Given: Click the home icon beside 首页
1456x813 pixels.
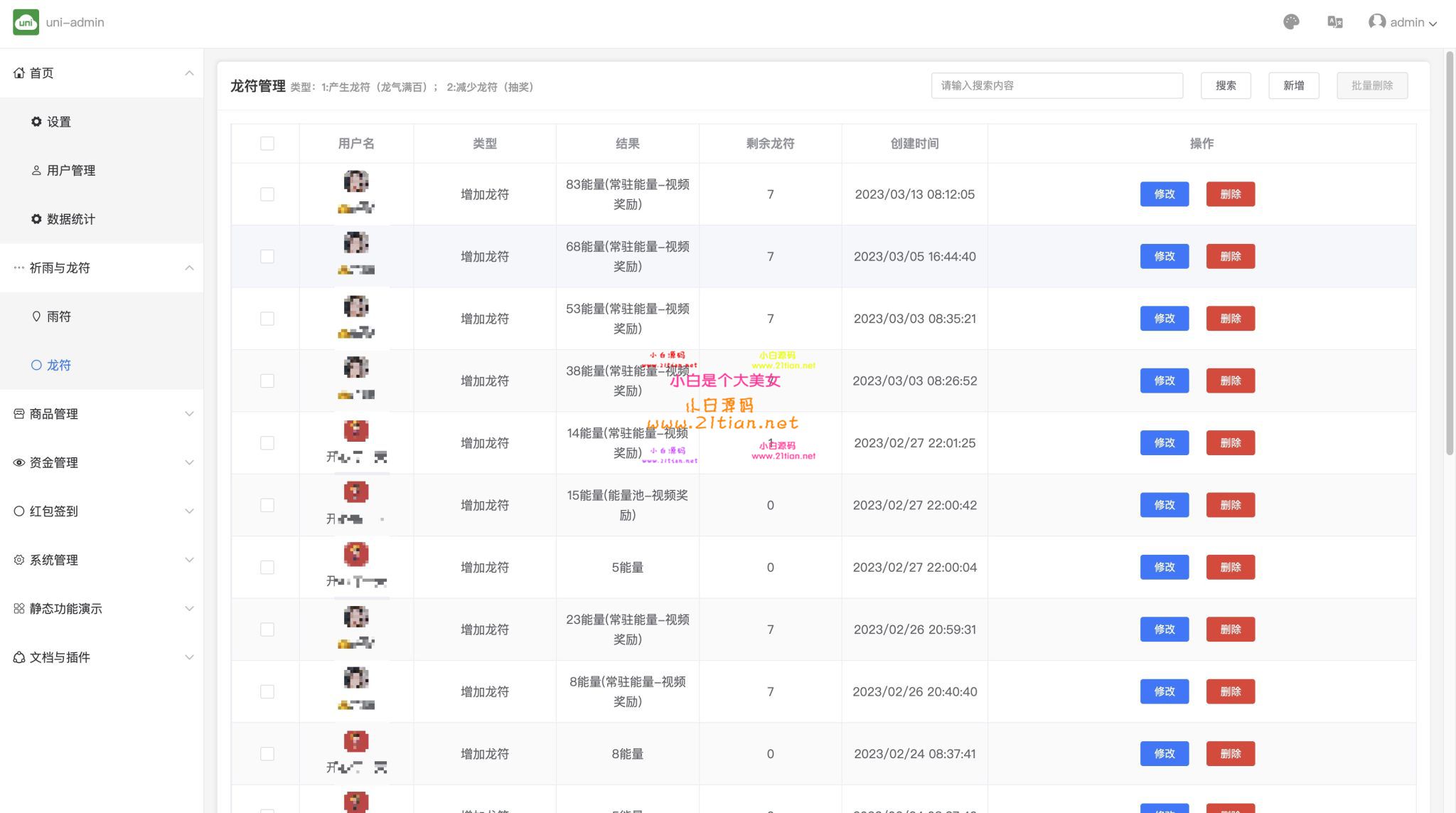Looking at the screenshot, I should click(19, 73).
